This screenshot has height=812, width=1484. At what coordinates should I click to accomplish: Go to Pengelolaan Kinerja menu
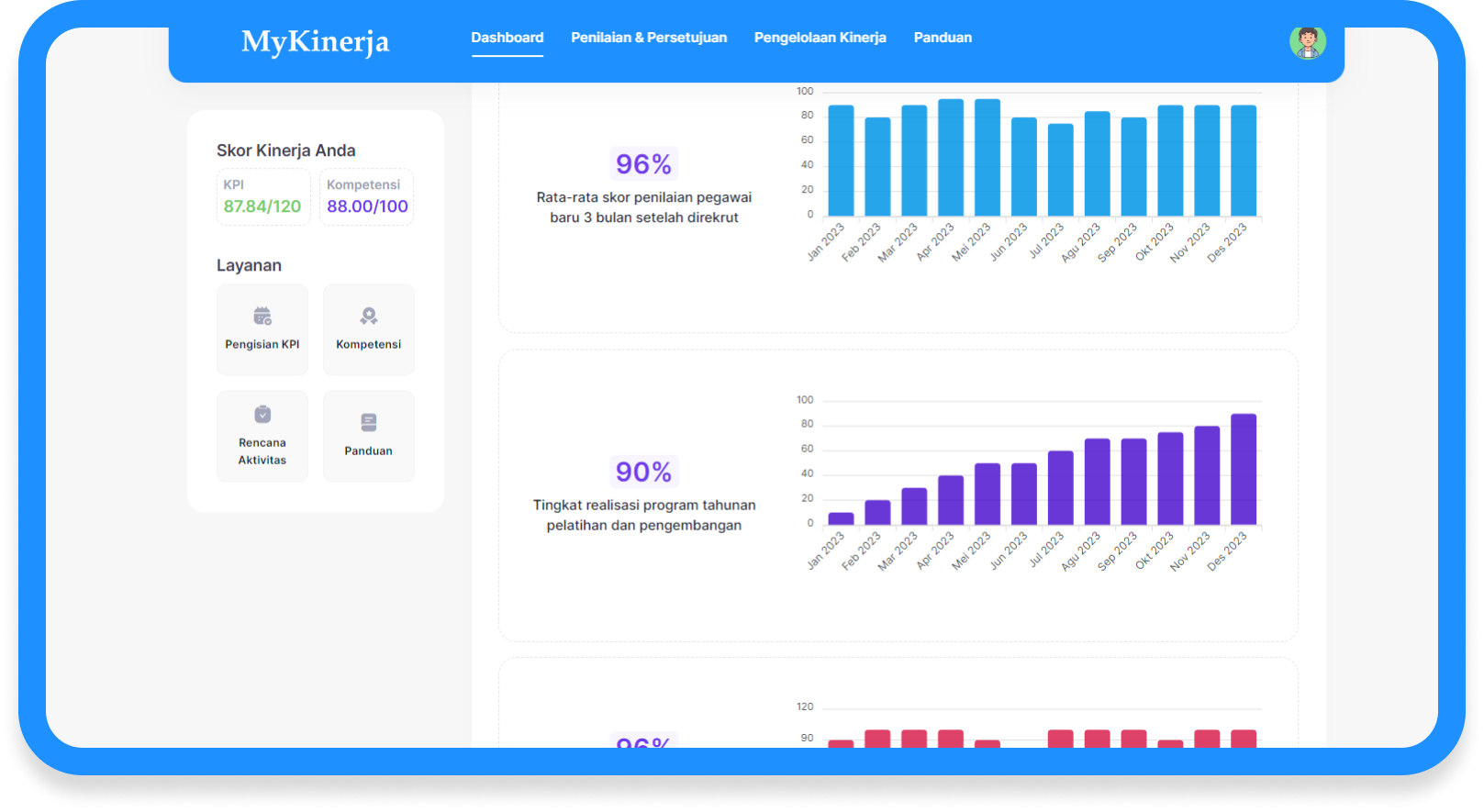[x=820, y=38]
